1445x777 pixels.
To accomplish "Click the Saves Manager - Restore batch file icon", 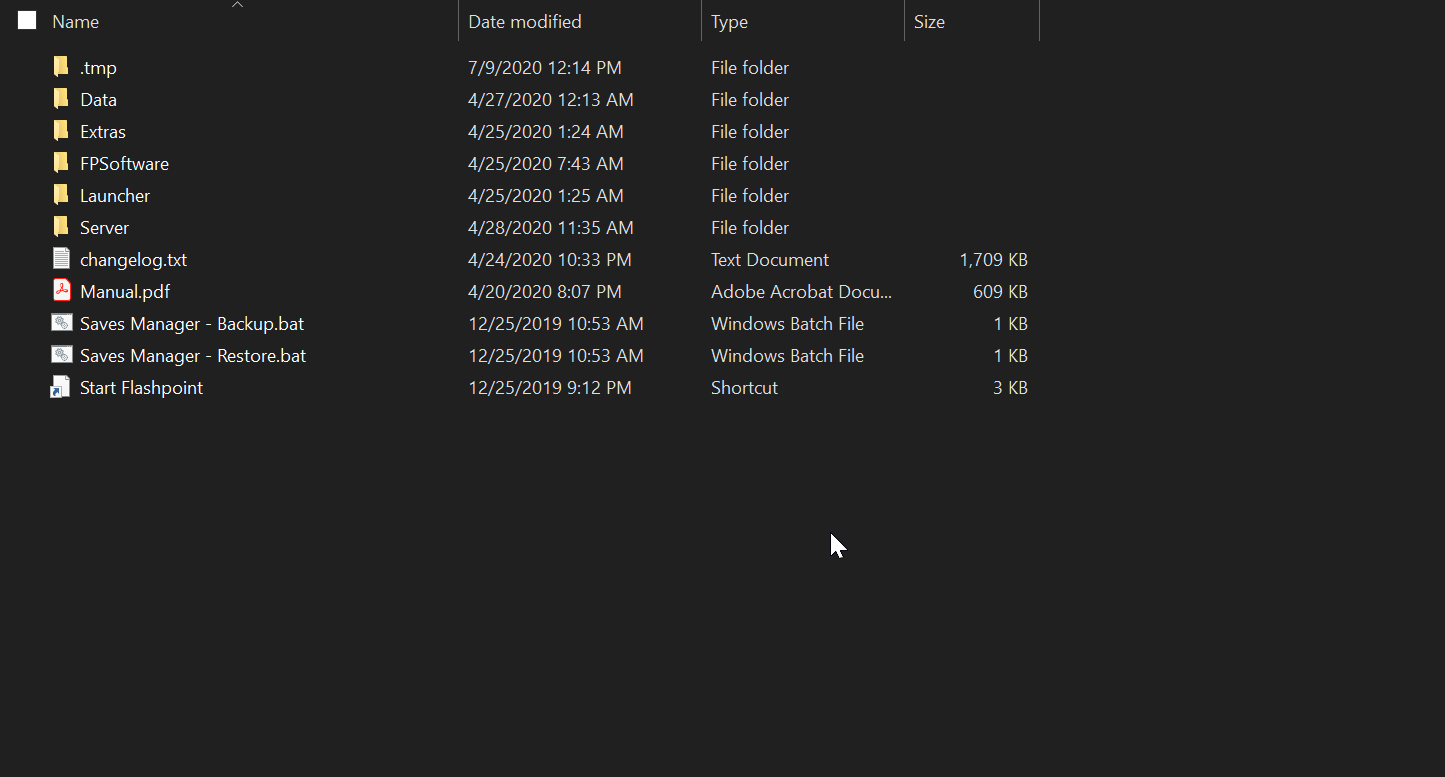I will [60, 355].
